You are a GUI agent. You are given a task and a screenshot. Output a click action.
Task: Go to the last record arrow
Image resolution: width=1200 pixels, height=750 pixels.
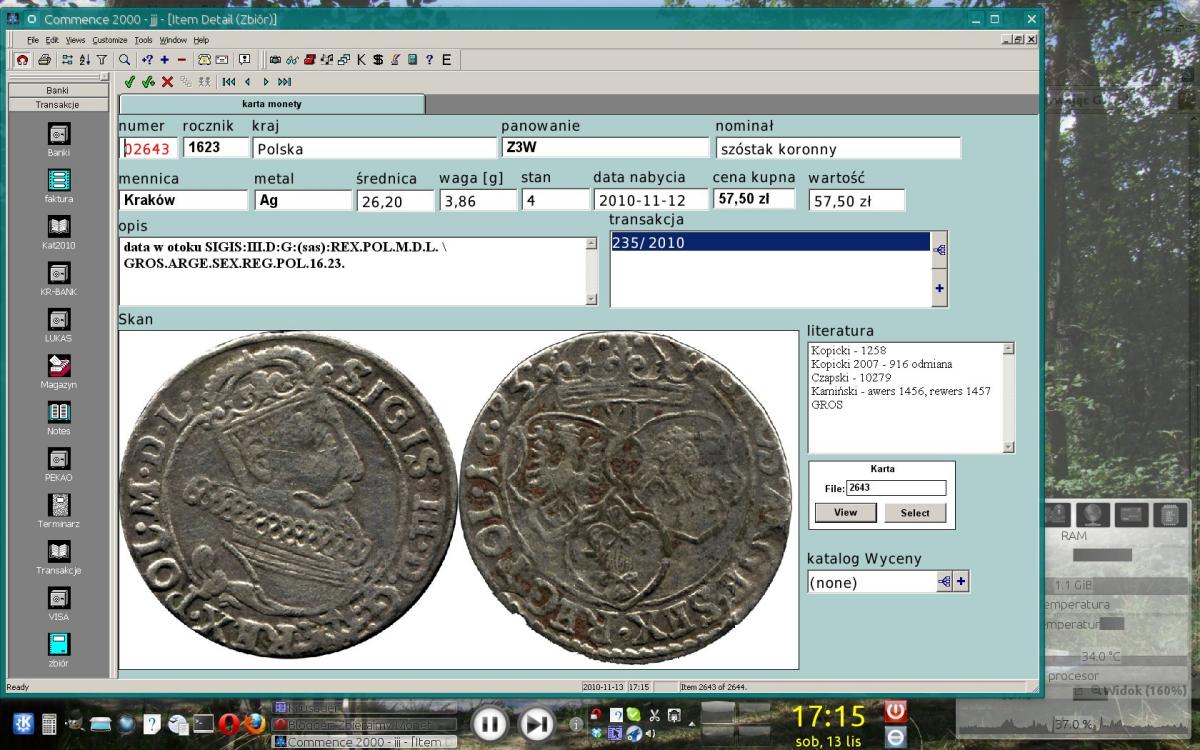coord(284,82)
